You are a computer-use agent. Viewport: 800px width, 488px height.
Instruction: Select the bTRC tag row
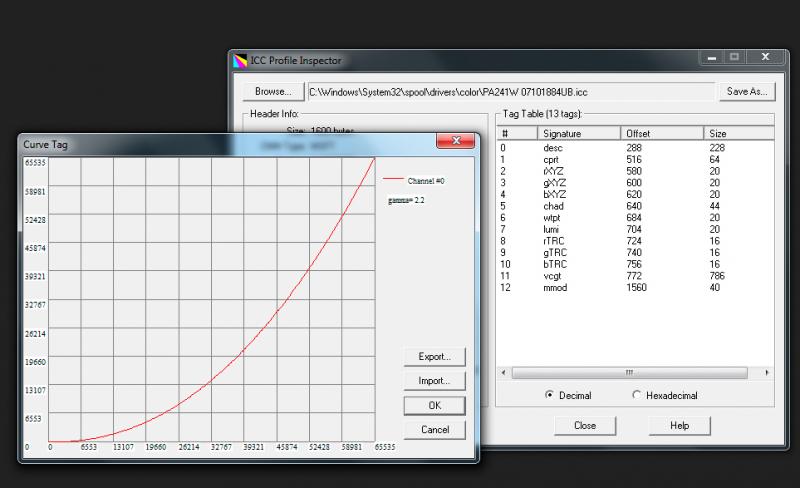point(635,264)
